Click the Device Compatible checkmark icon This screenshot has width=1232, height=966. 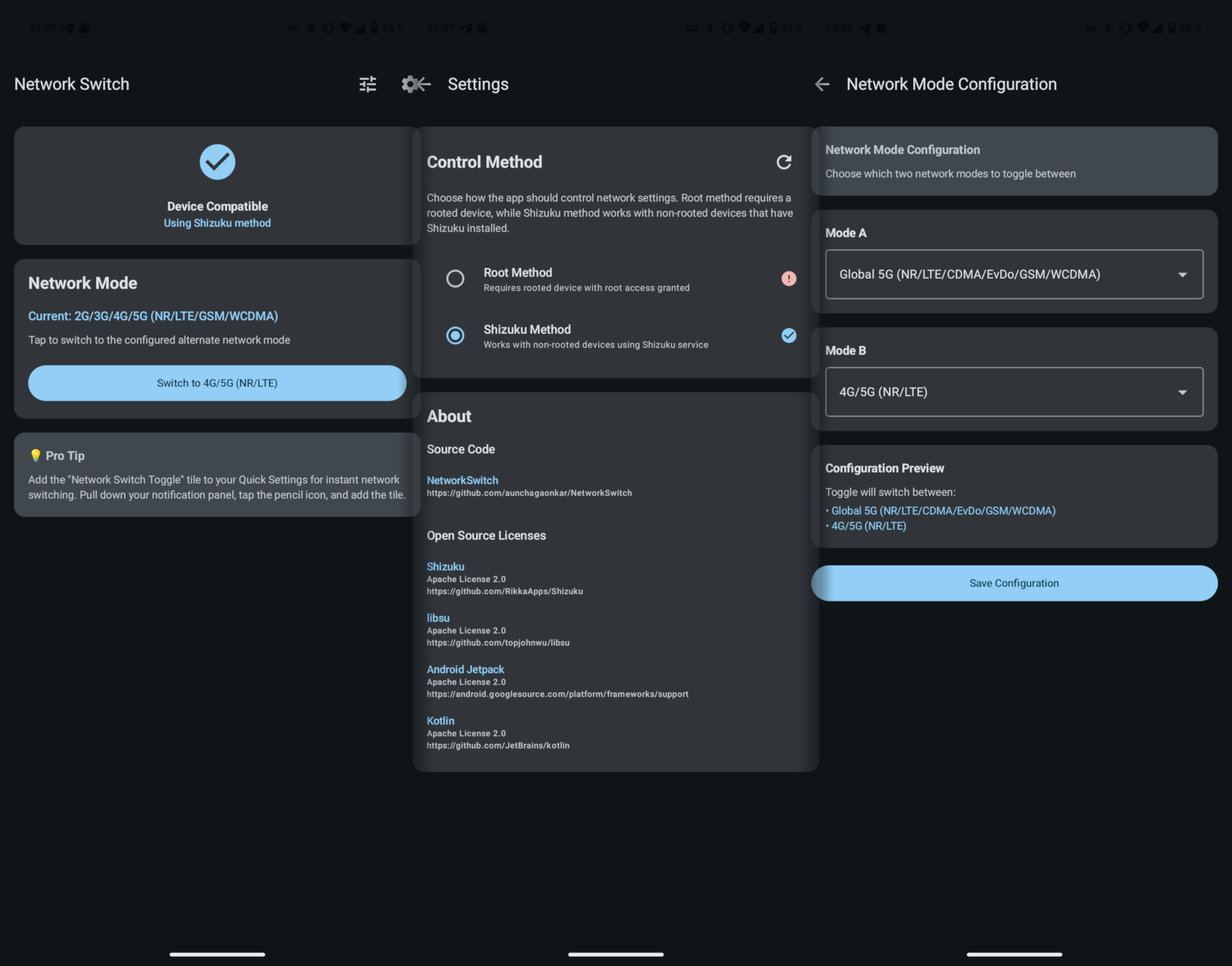tap(217, 162)
